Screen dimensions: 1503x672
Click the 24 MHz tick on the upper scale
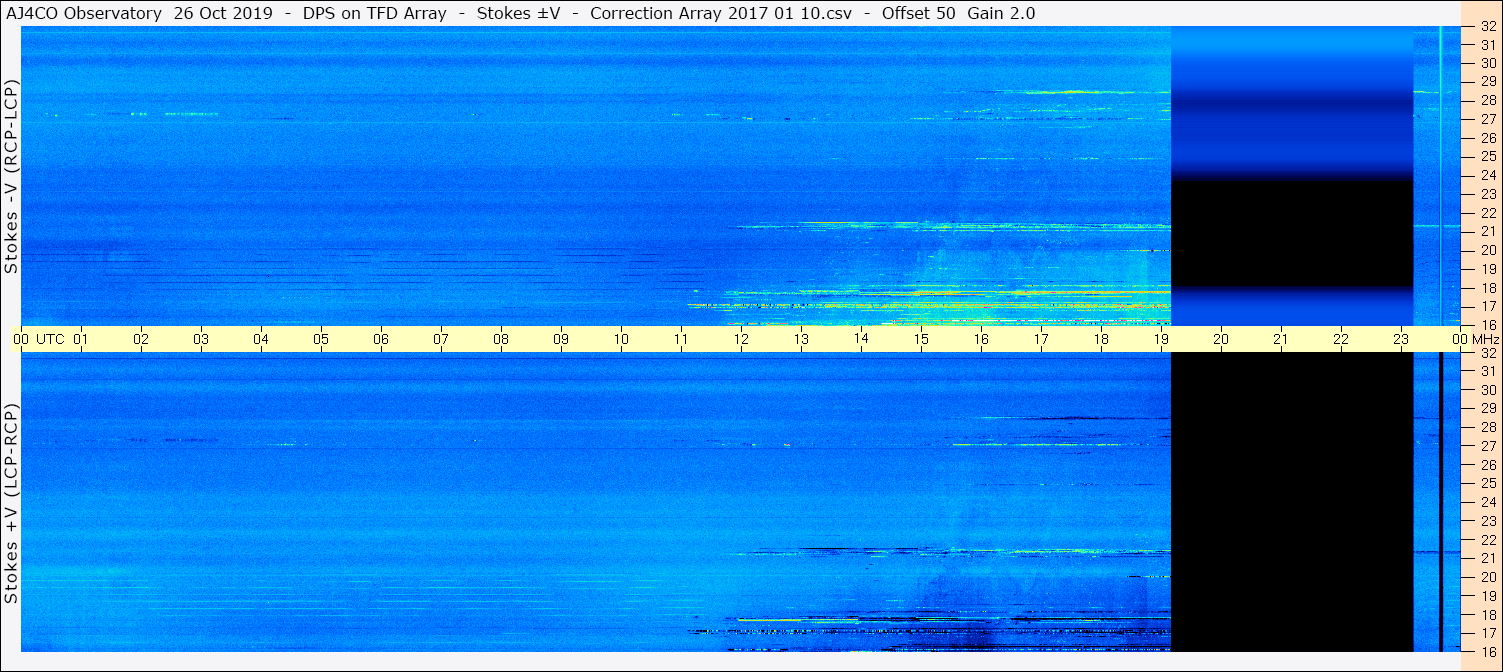[1488, 175]
